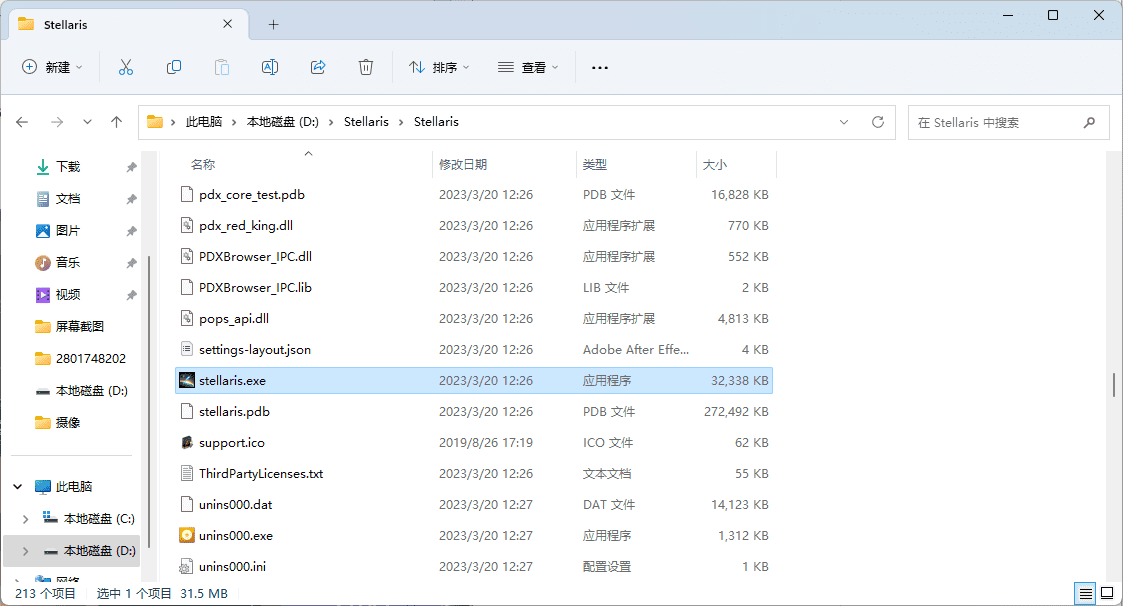Add a new tab with plus button
Viewport: 1123px width, 606px height.
coord(273,24)
